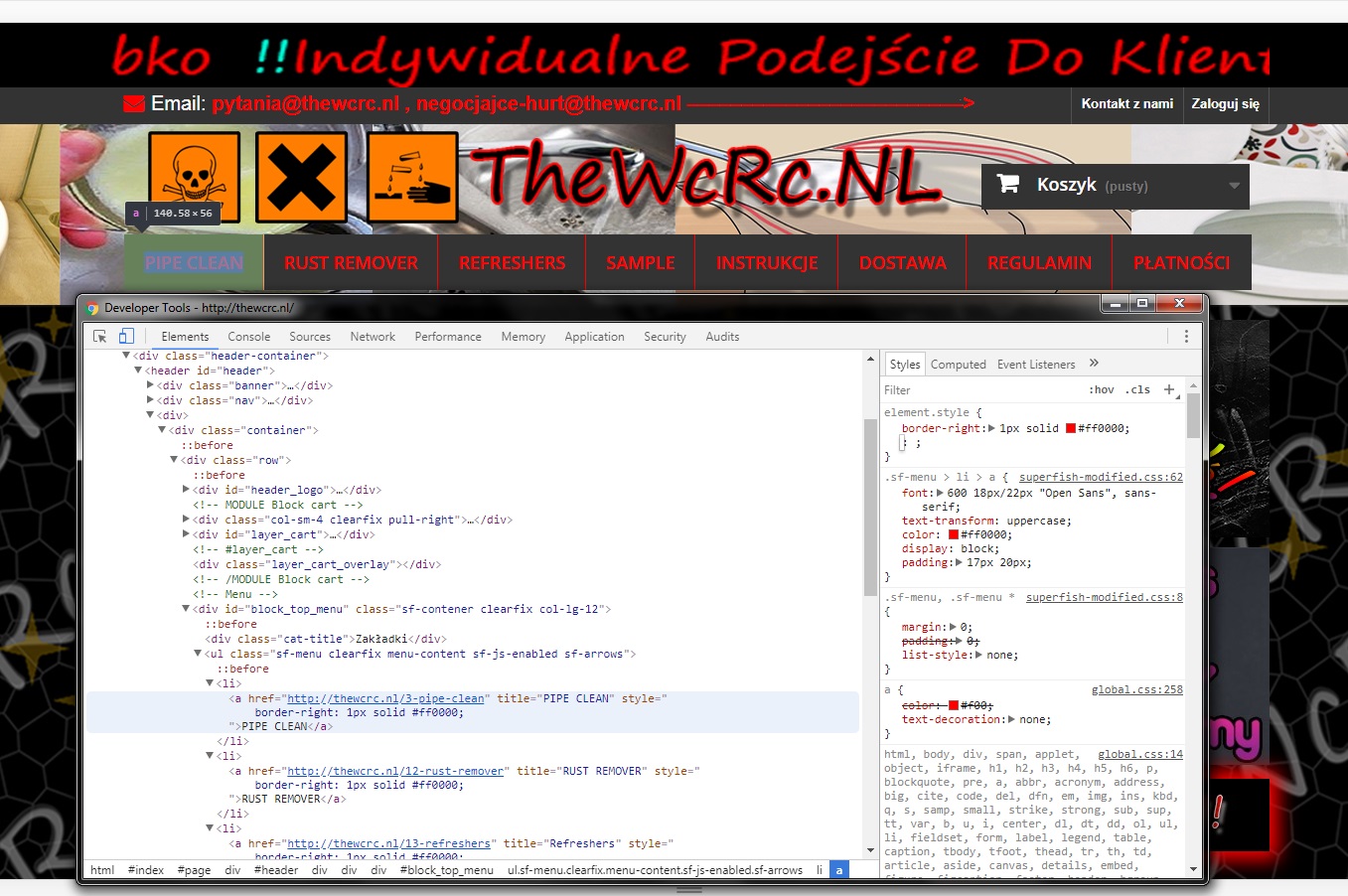
Task: Activate the inspect element picker icon
Action: tap(99, 337)
